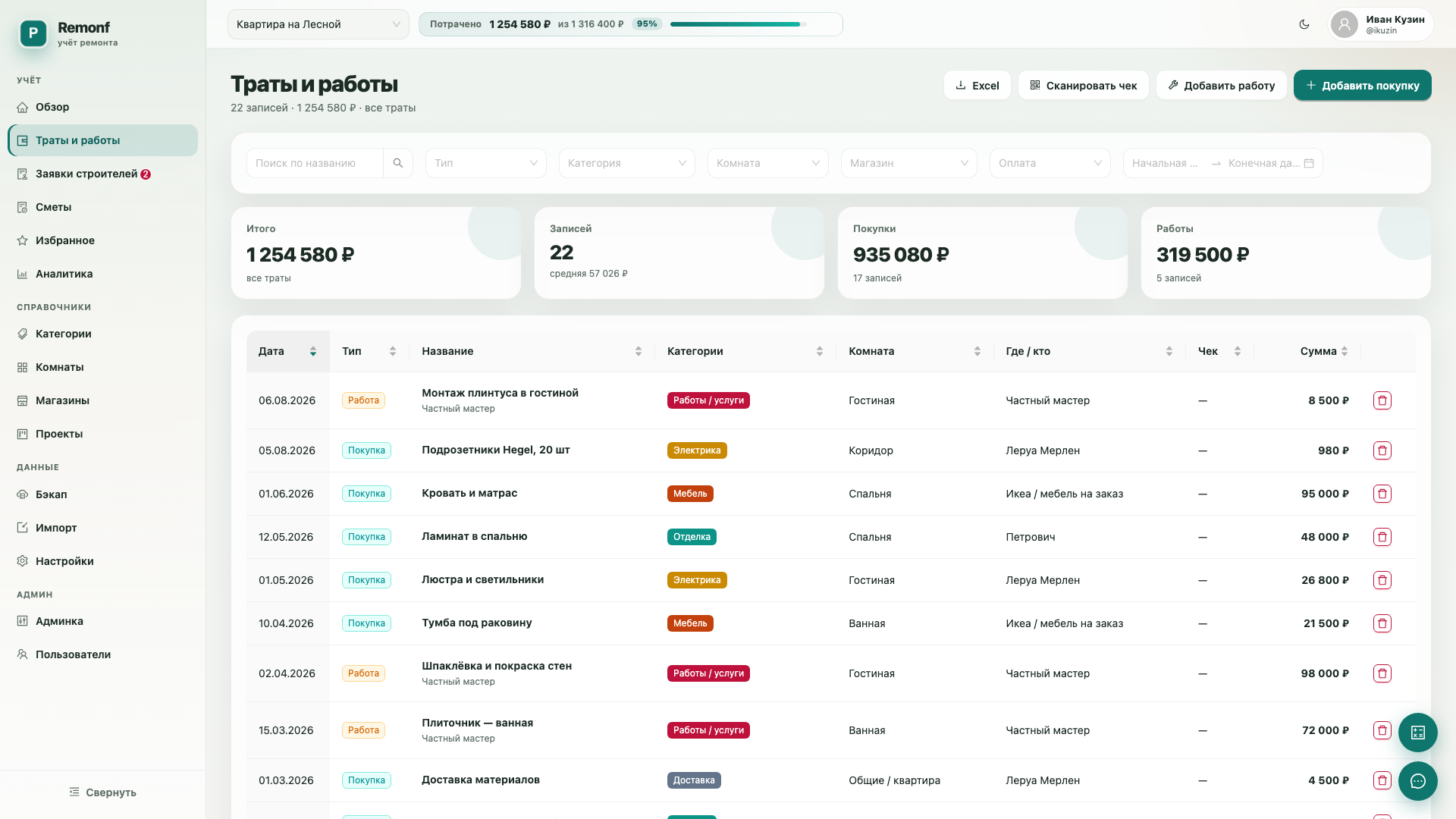Sort table by Комната column
Screen dimensions: 1456x819
(915, 351)
